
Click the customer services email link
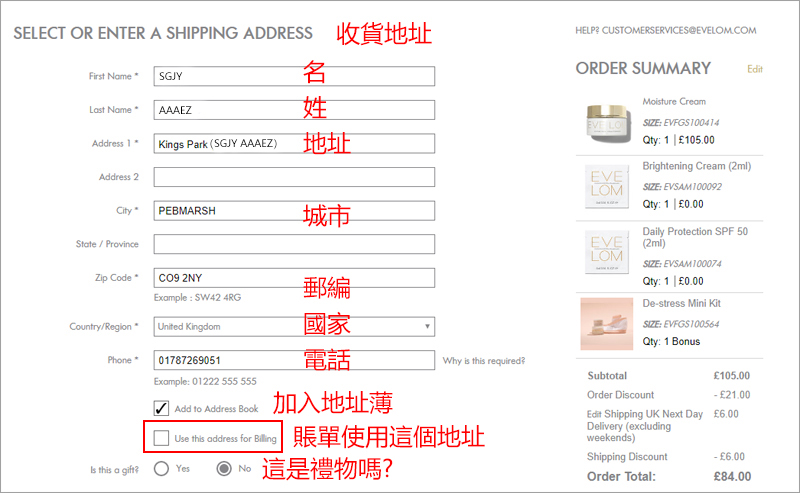[679, 31]
